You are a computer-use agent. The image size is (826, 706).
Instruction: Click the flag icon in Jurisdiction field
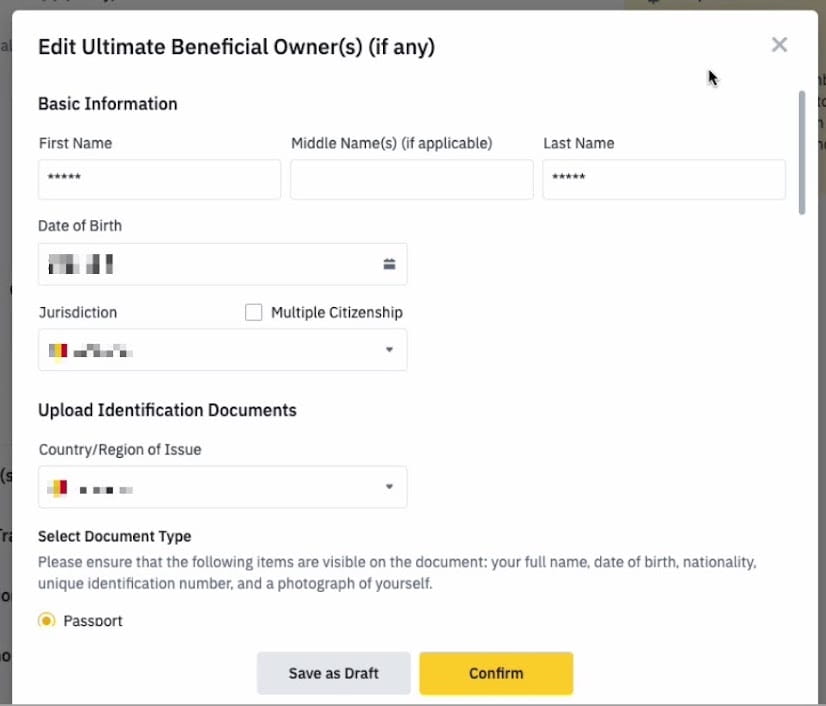tap(58, 351)
